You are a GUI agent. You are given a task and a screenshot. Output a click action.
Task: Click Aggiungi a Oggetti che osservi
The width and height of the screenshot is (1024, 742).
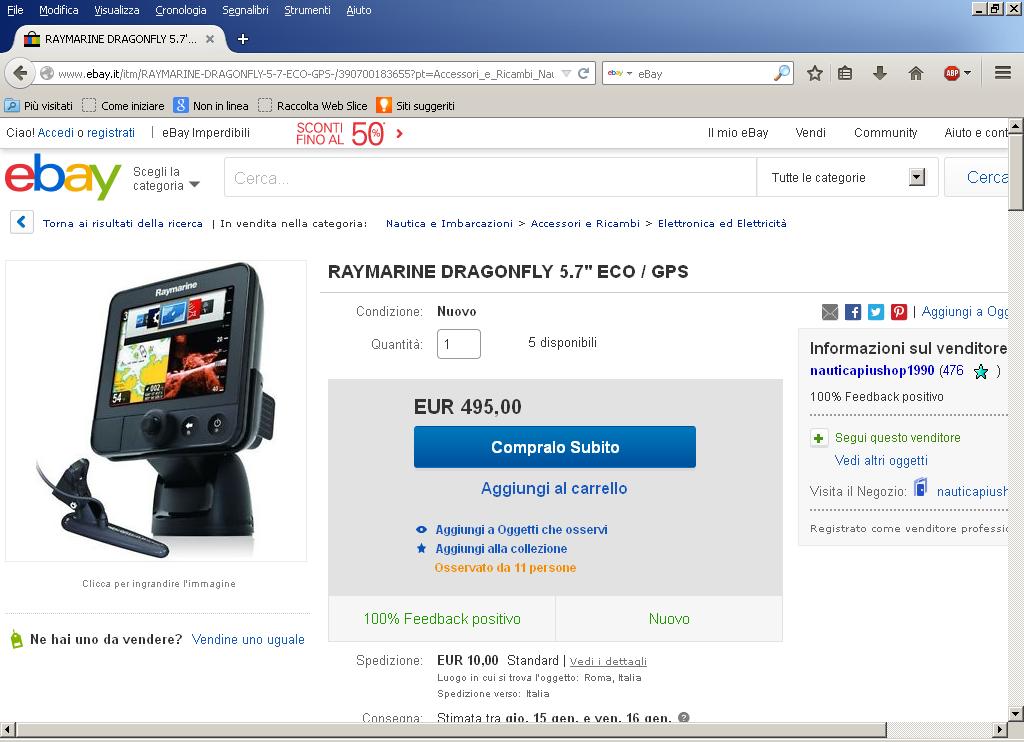coord(521,529)
